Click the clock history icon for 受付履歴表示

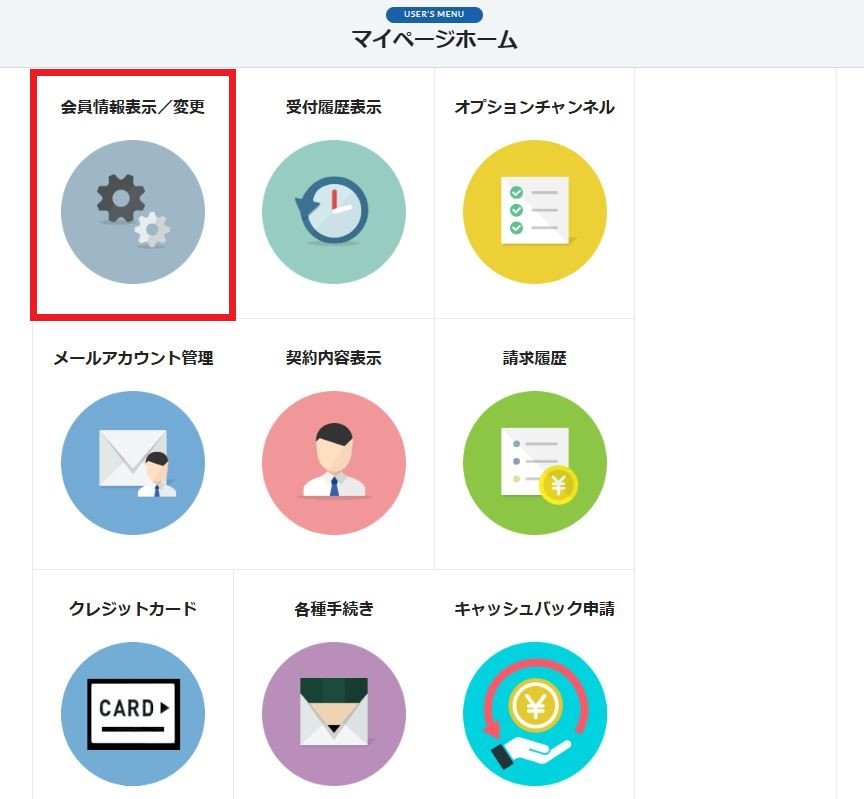[x=334, y=212]
